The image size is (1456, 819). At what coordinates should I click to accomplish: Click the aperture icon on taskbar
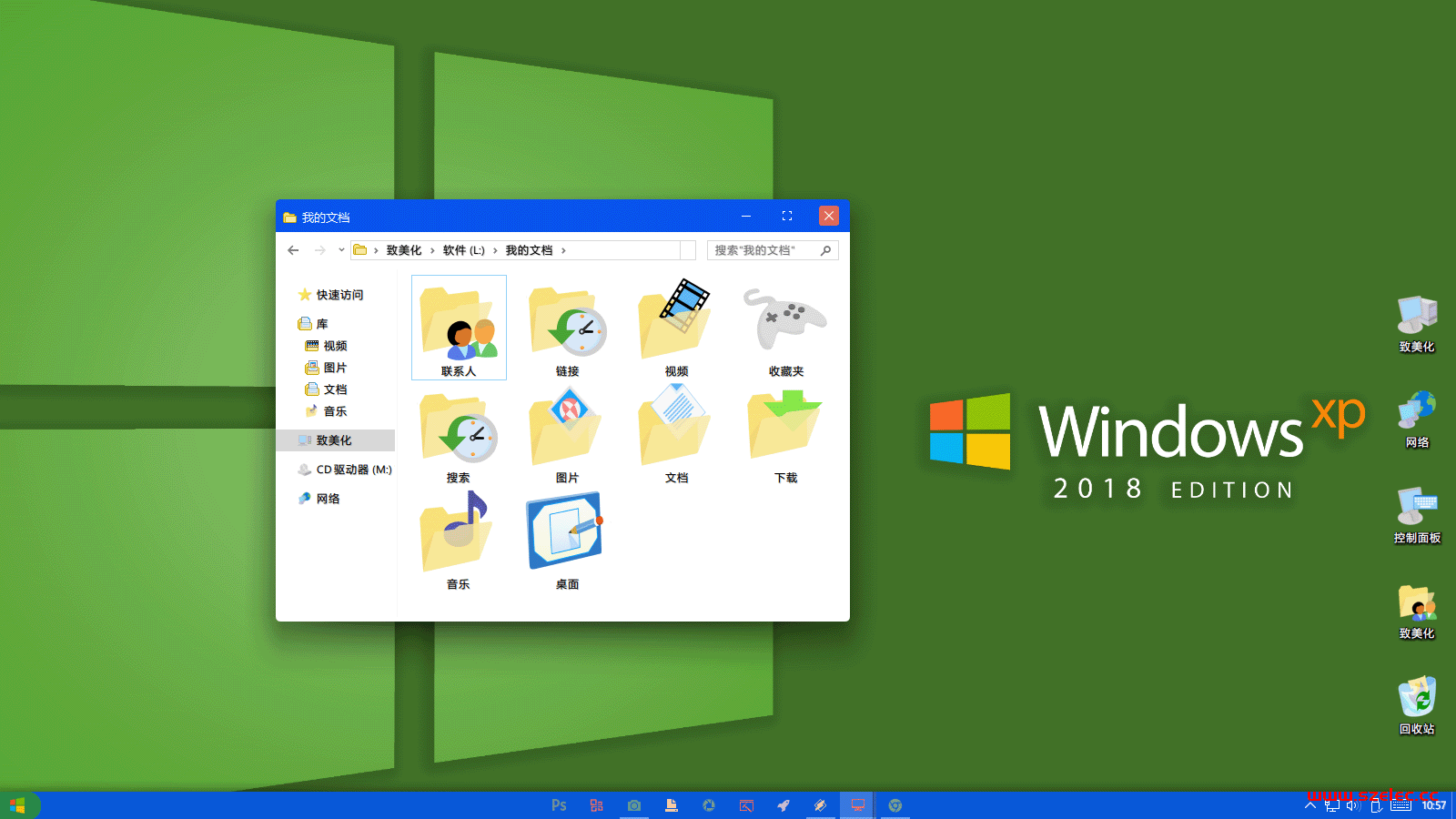(709, 805)
